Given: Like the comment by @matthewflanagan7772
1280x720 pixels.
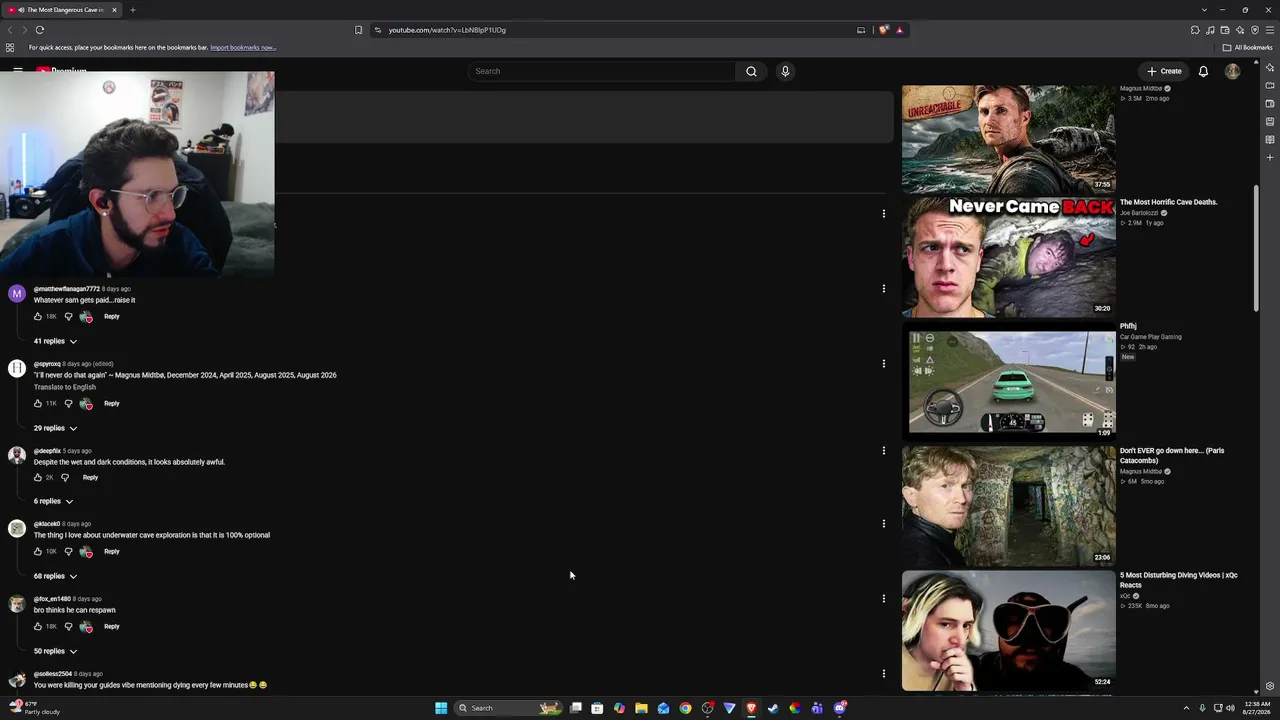Looking at the screenshot, I should (x=38, y=317).
